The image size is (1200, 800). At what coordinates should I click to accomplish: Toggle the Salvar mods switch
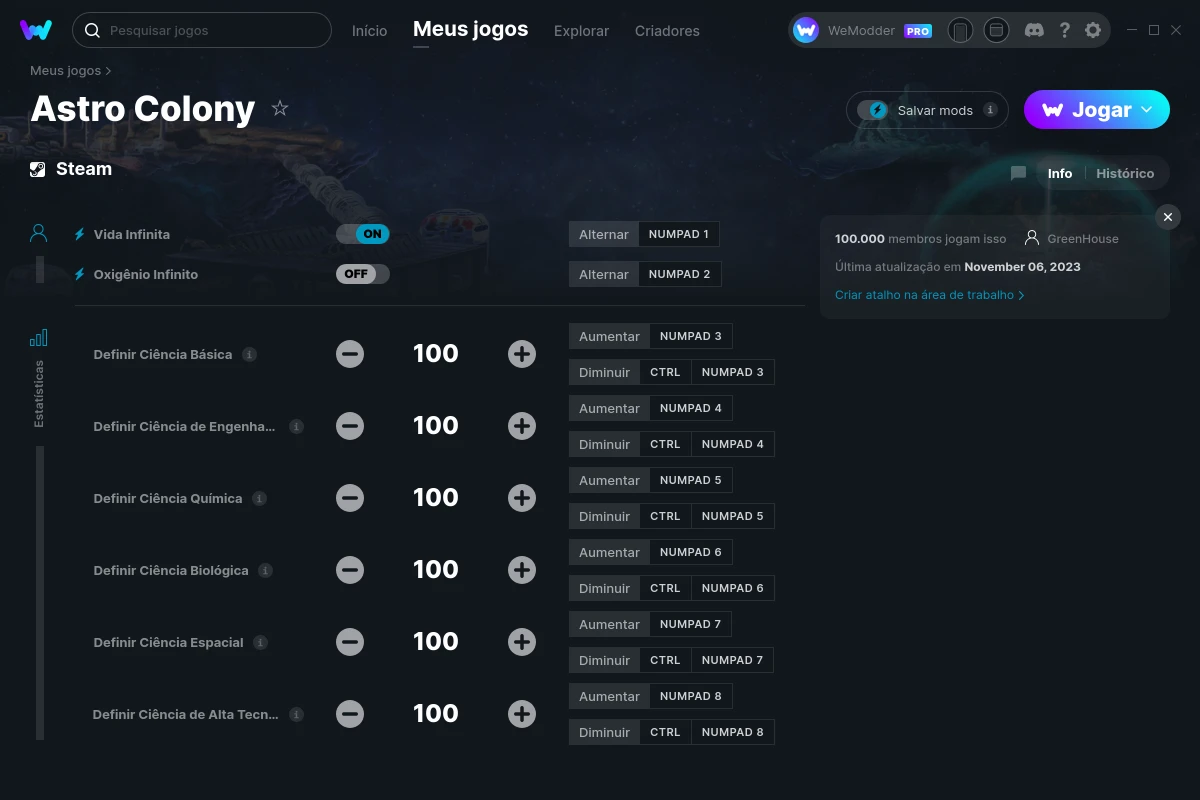[x=873, y=110]
